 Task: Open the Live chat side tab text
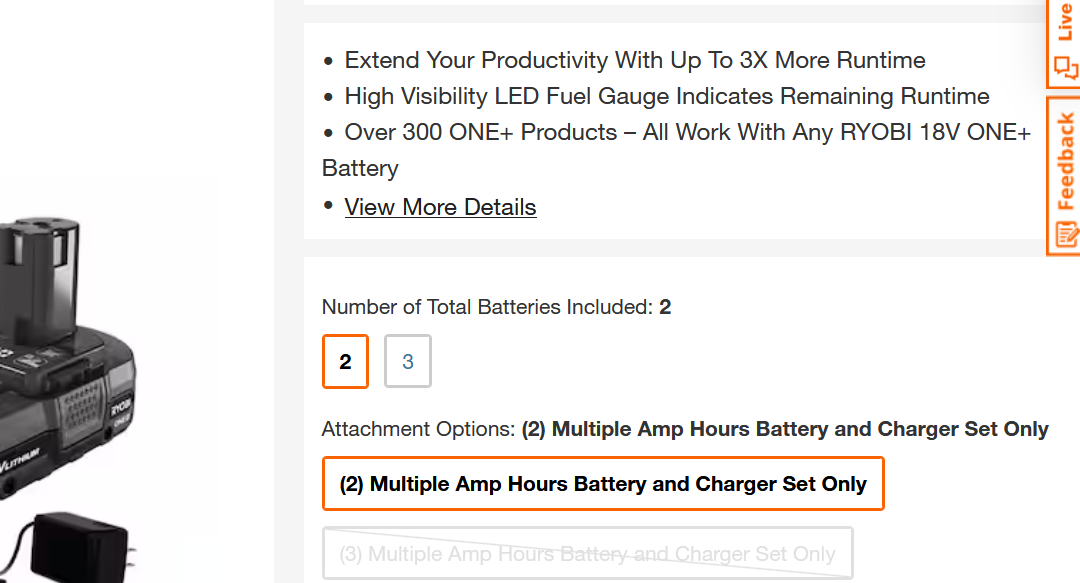click(1066, 22)
